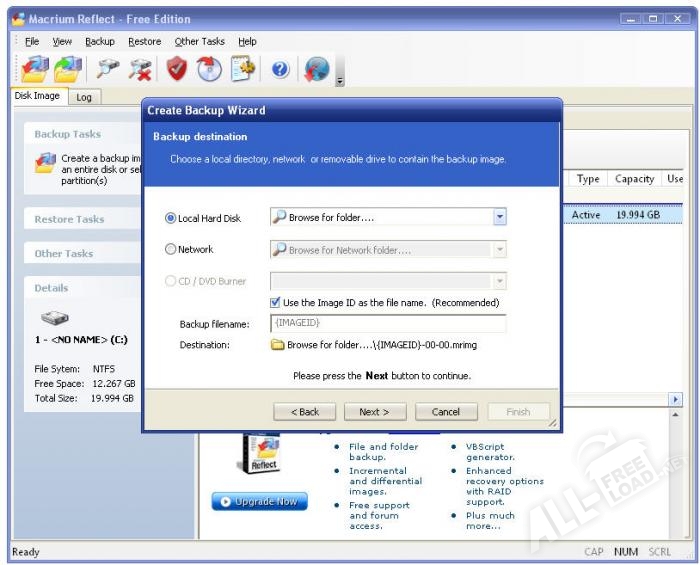
Task: Expand the Backup Tasks panel header
Action: click(83, 134)
